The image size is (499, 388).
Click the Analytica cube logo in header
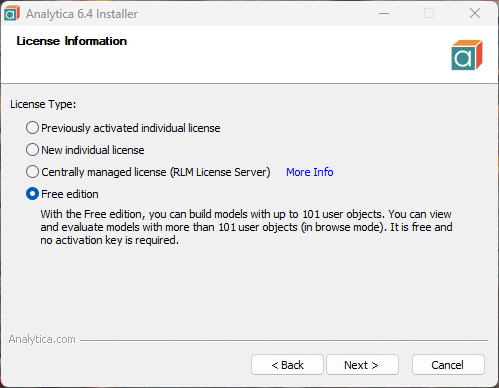point(467,55)
